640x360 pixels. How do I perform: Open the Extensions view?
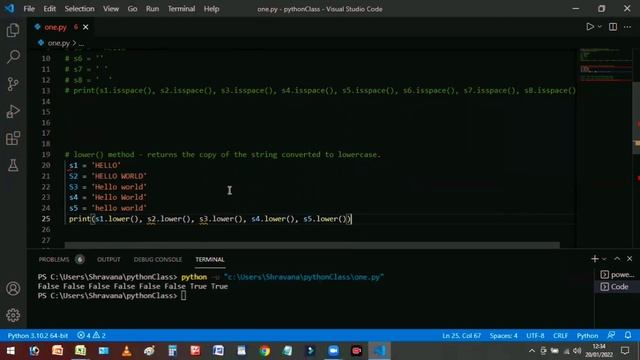(13, 138)
